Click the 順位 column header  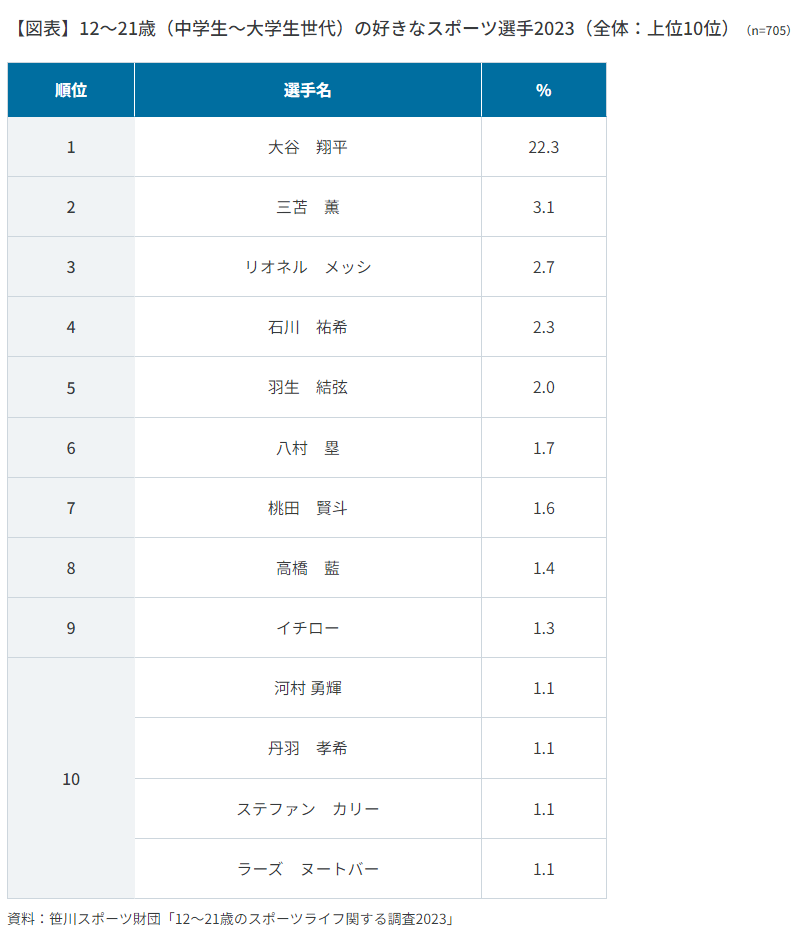pyautogui.click(x=71, y=90)
